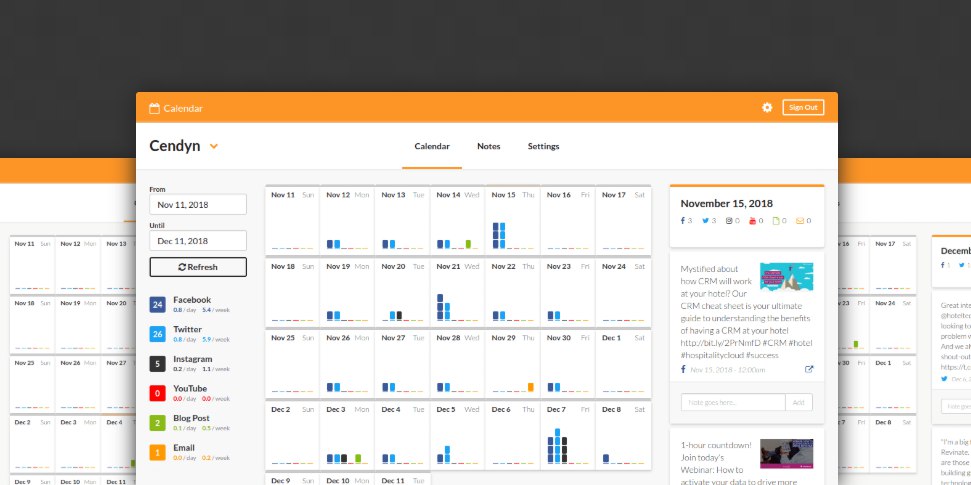The width and height of the screenshot is (971, 485).
Task: Toggle the YouTube channel badge showing 0
Action: click(x=157, y=393)
